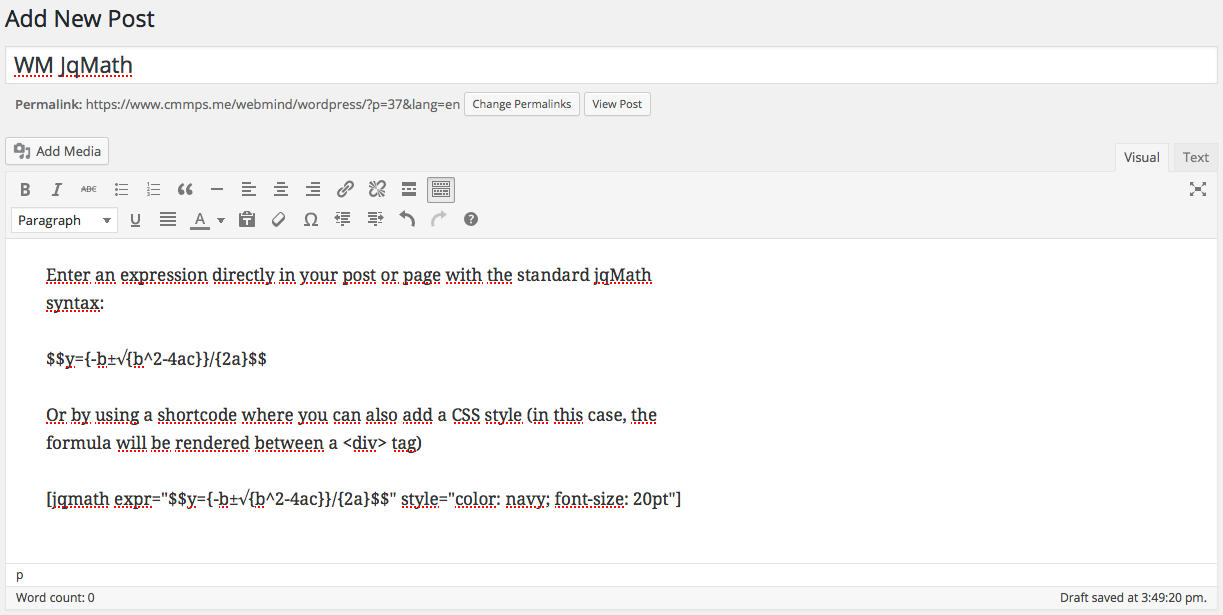The image size is (1223, 615).
Task: Apply blockquote formatting
Action: click(185, 189)
